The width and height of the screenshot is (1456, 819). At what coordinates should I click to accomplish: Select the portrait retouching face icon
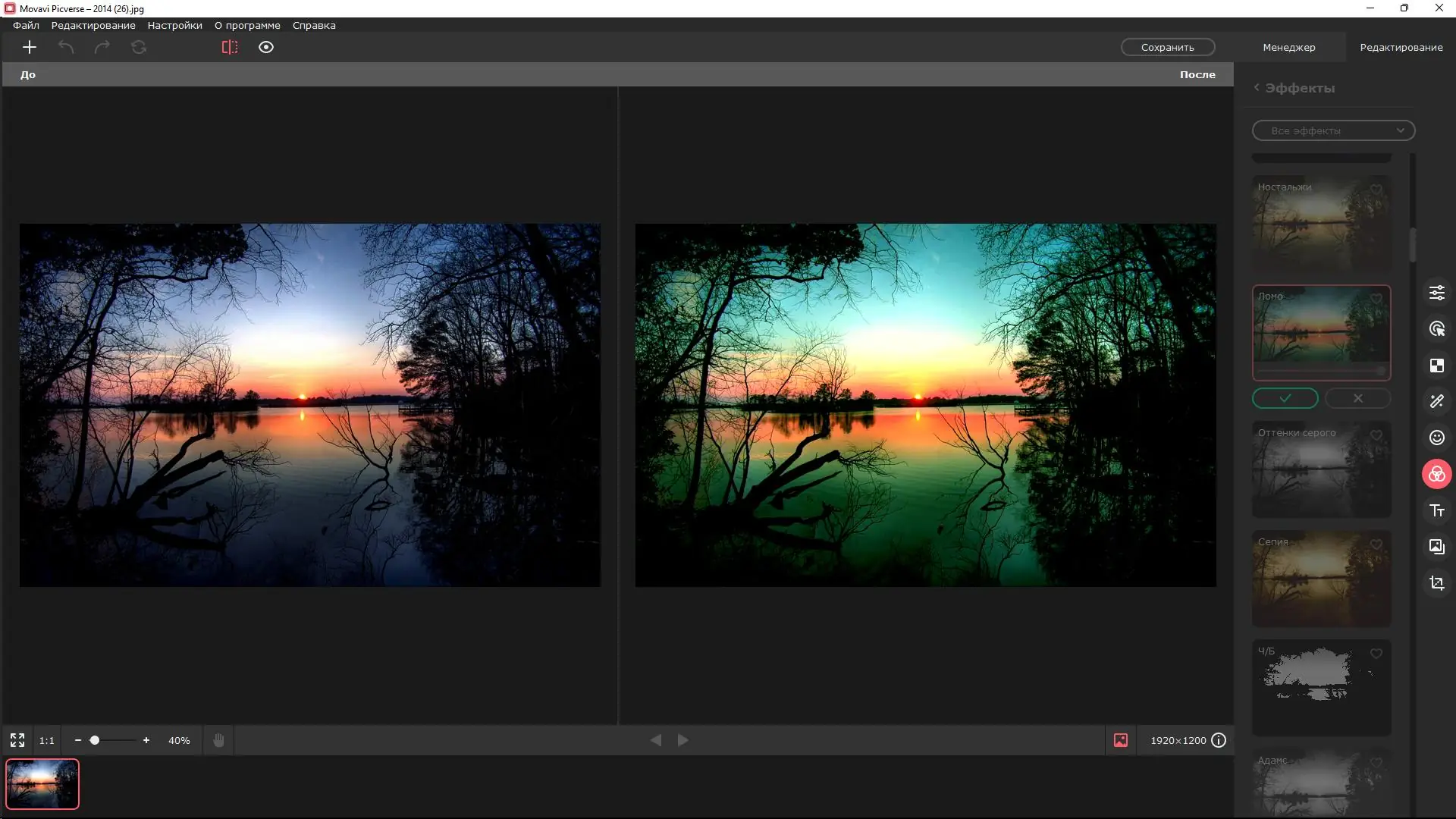coord(1436,438)
